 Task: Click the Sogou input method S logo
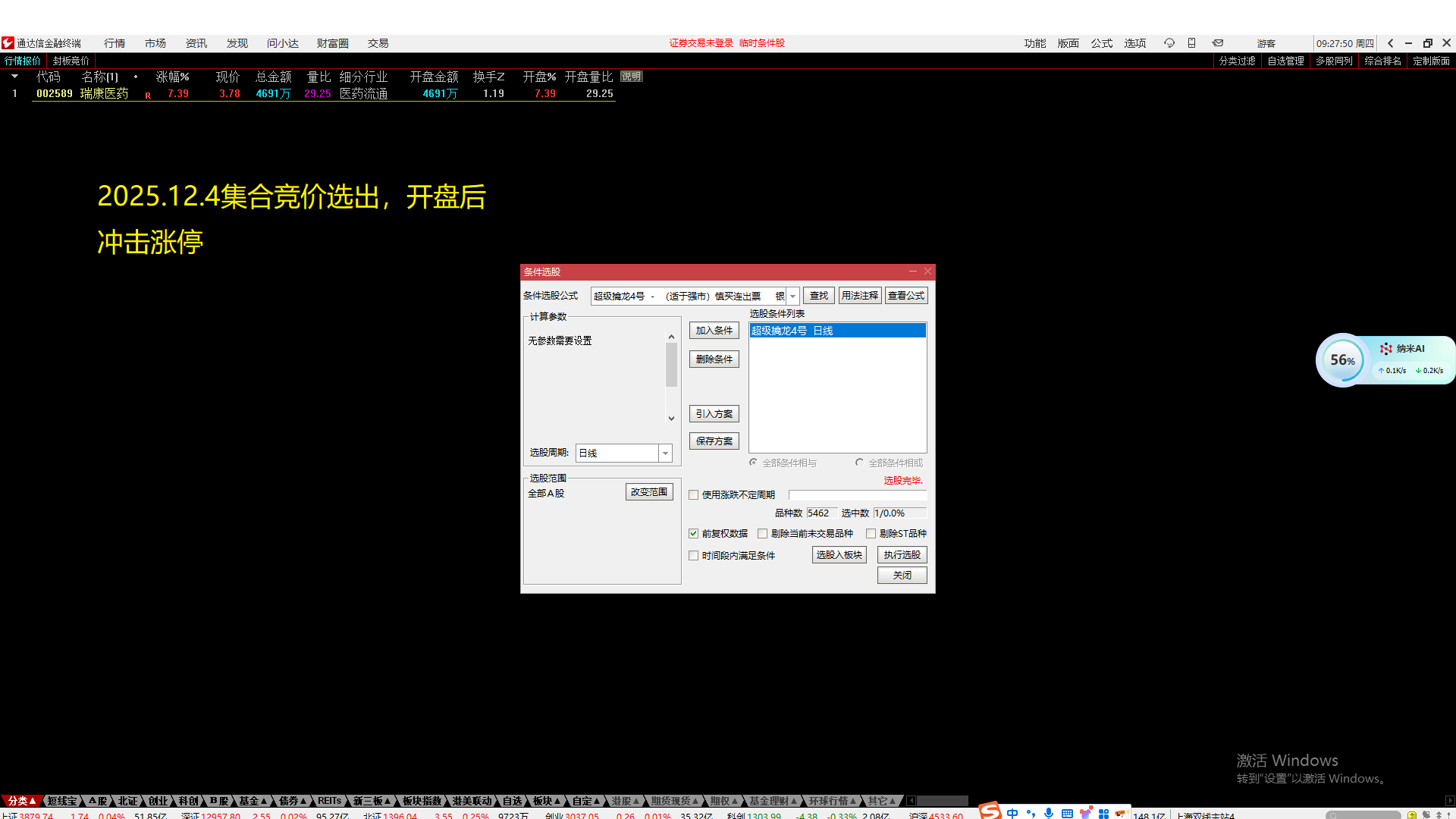coord(990,811)
